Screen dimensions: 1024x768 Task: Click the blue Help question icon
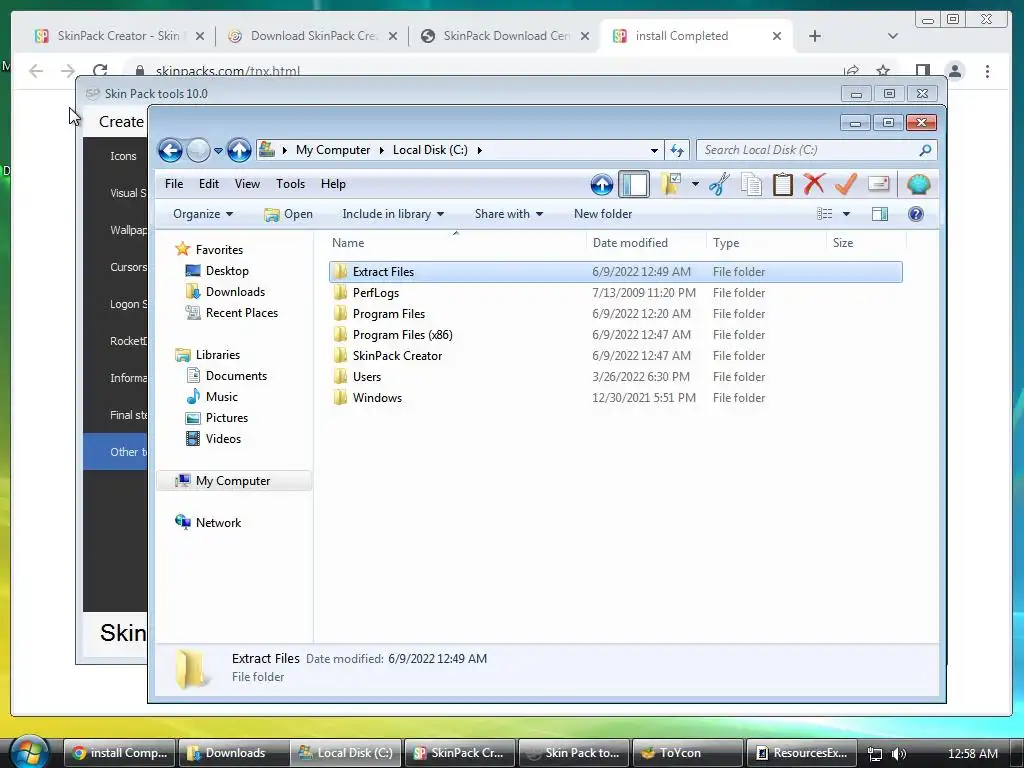click(916, 214)
